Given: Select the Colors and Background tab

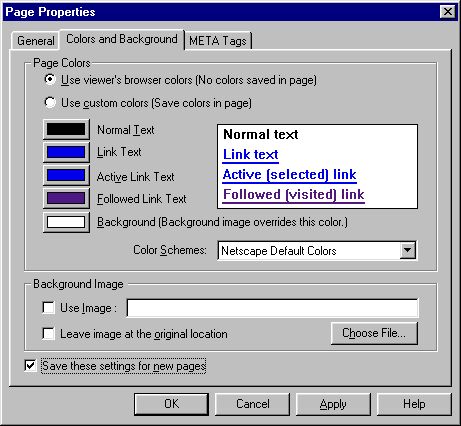Looking at the screenshot, I should (122, 39).
